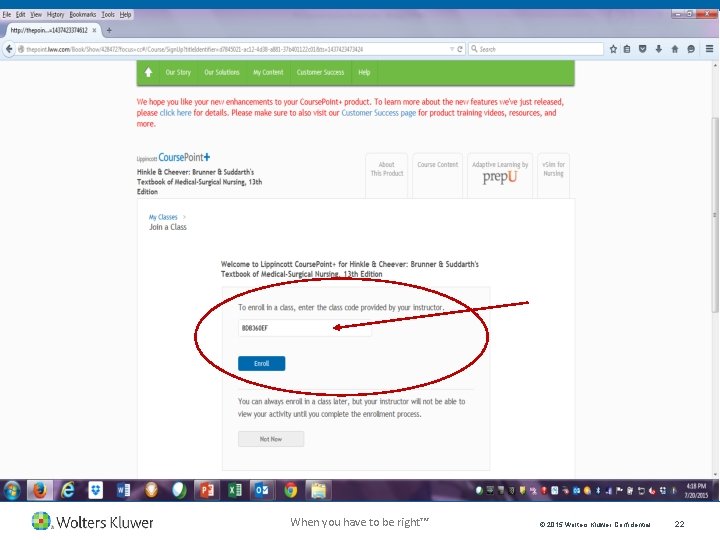Screen dimensions: 720x540
Task: Click the taskbar clock showing 4:18 PM
Action: pos(696,490)
